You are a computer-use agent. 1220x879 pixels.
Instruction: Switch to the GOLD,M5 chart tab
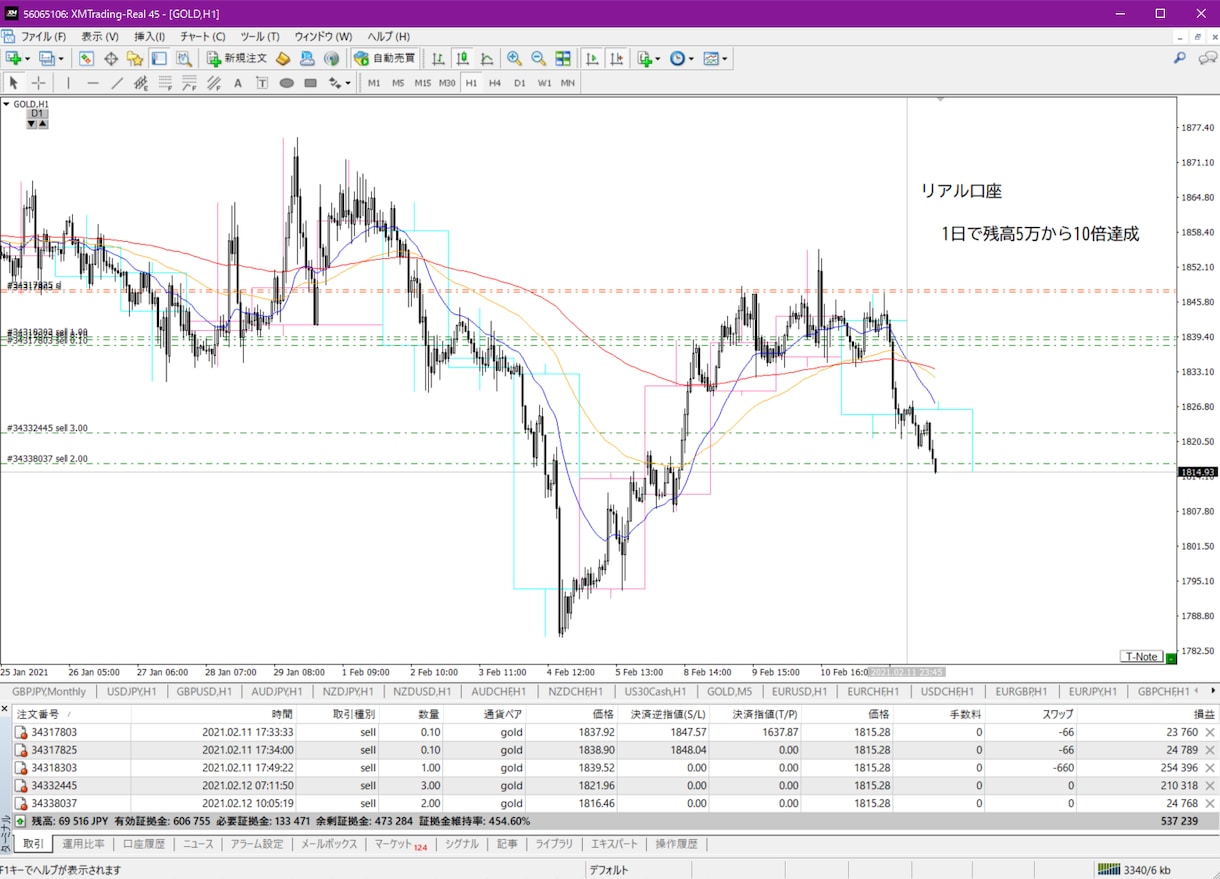click(x=730, y=691)
